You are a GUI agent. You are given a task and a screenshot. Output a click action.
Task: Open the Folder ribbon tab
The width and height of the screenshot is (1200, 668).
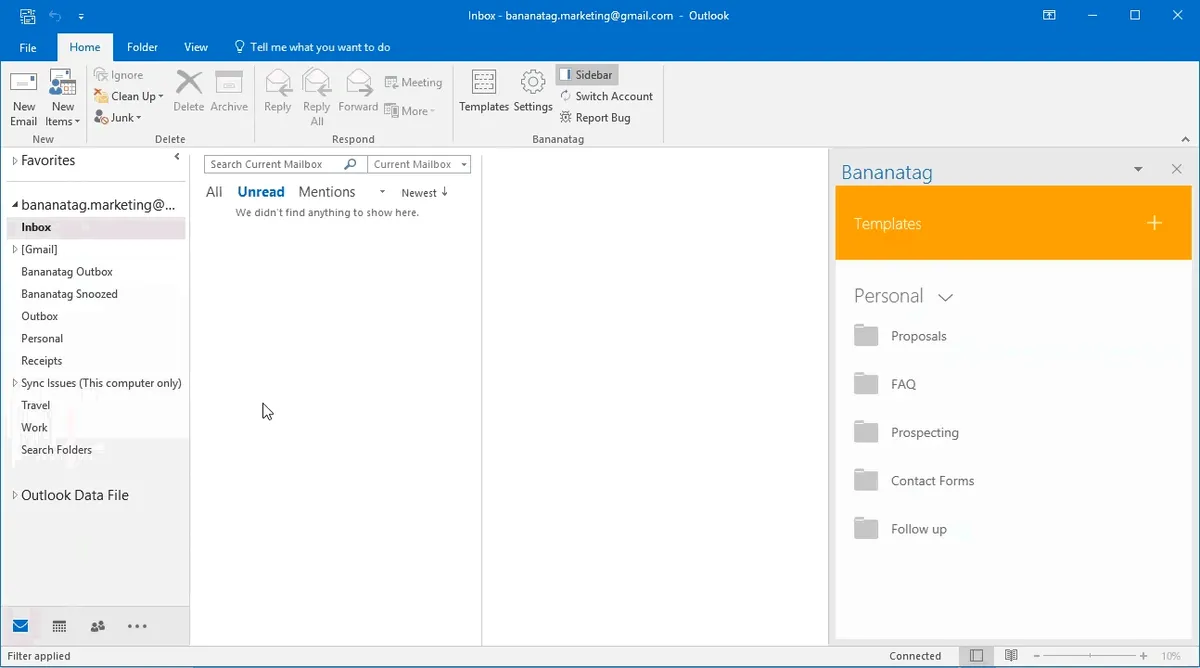pyautogui.click(x=142, y=47)
